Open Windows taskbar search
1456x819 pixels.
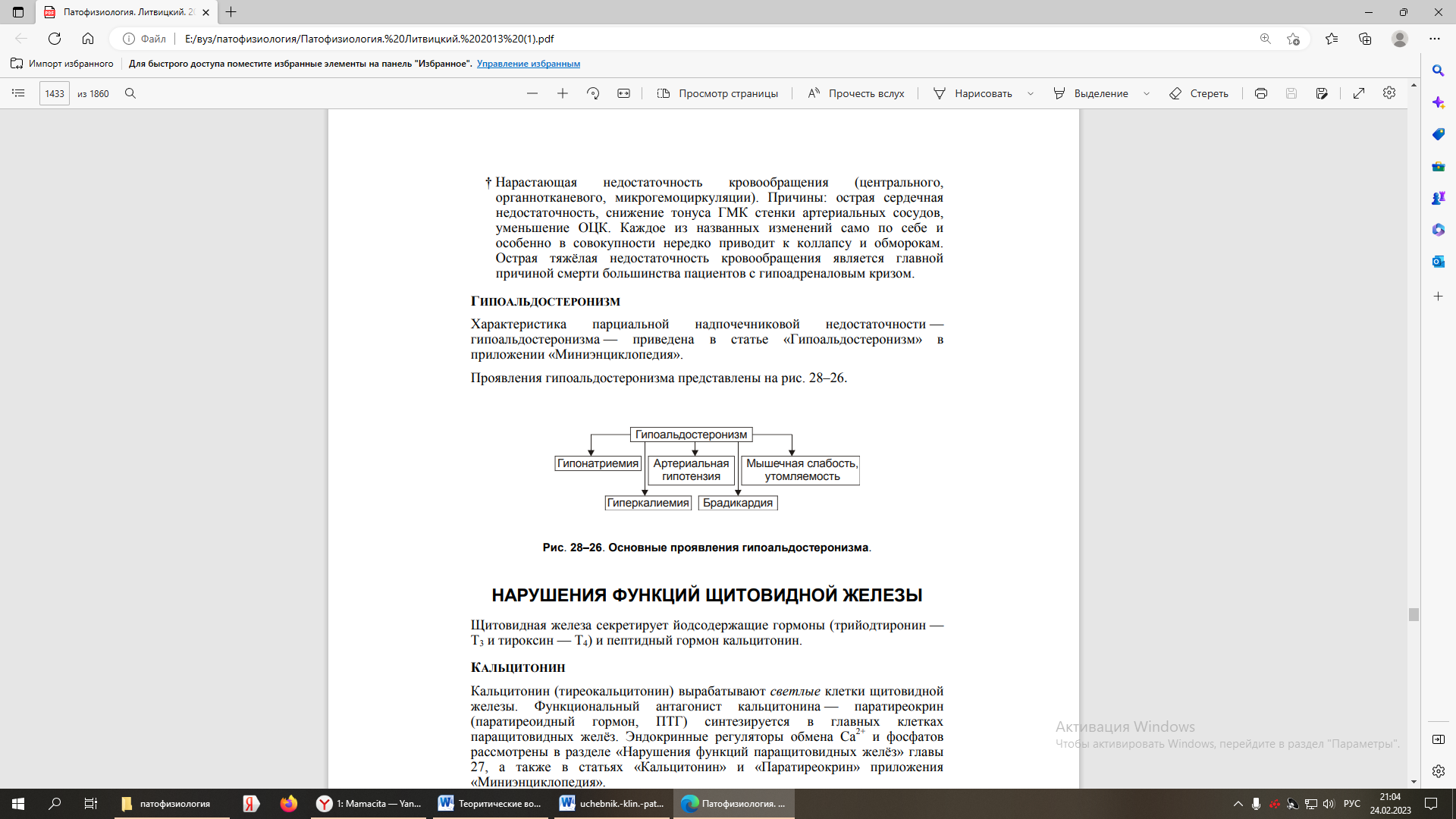[x=55, y=804]
